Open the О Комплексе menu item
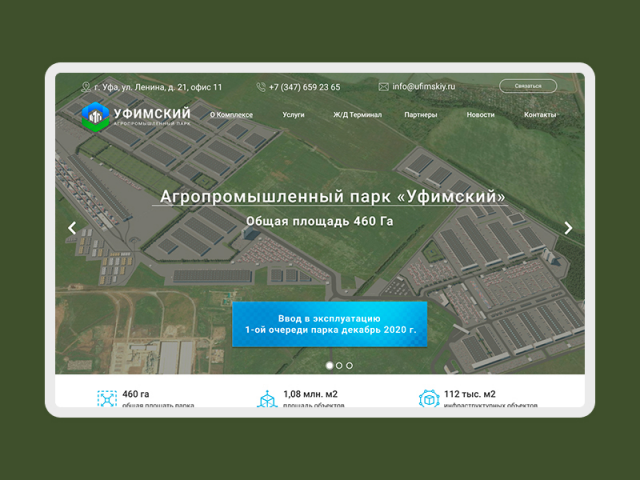 click(x=231, y=115)
